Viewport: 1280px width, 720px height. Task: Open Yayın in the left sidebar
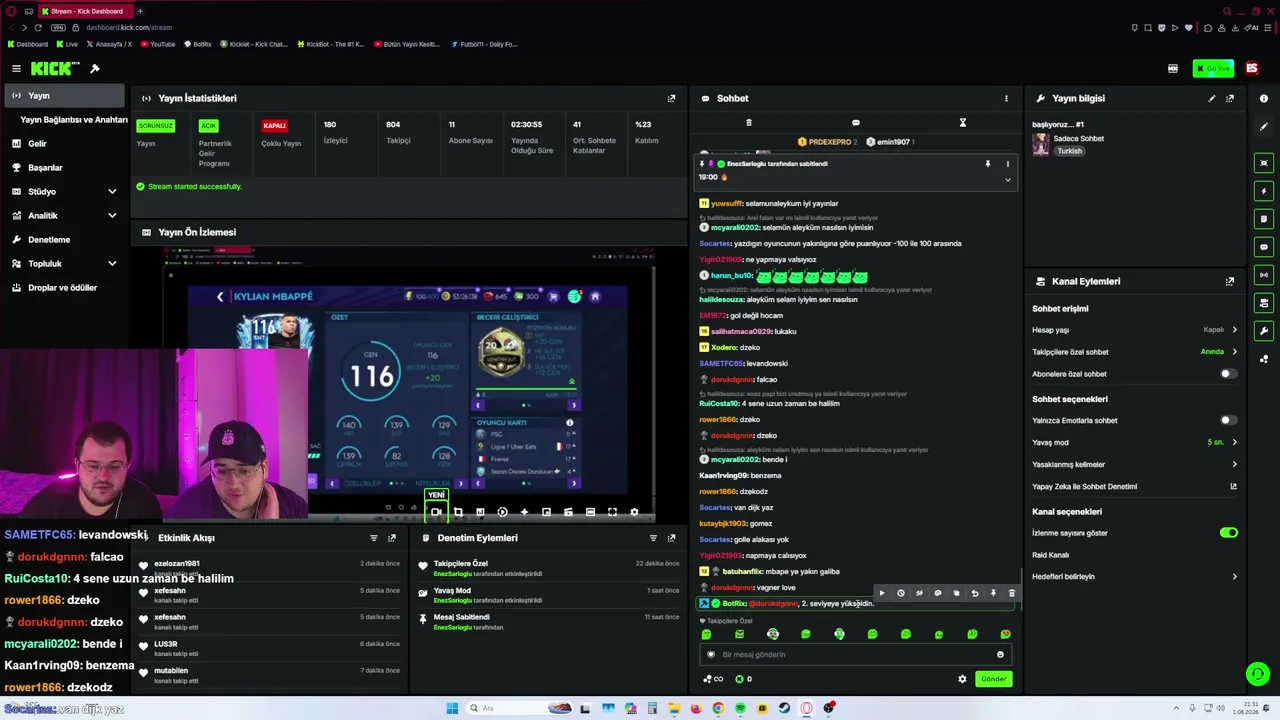[x=64, y=96]
